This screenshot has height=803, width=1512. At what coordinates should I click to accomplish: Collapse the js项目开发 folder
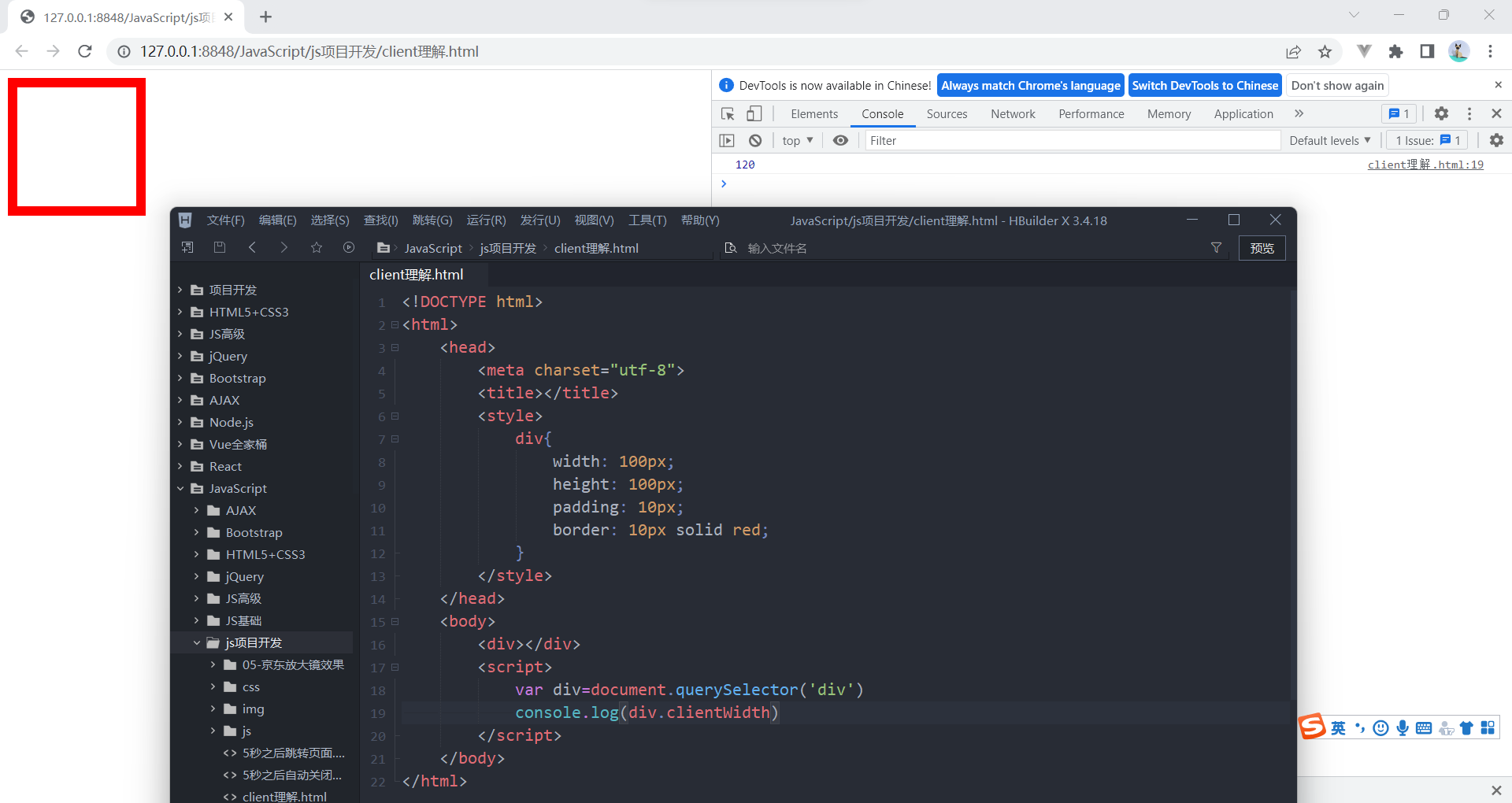pyautogui.click(x=196, y=642)
